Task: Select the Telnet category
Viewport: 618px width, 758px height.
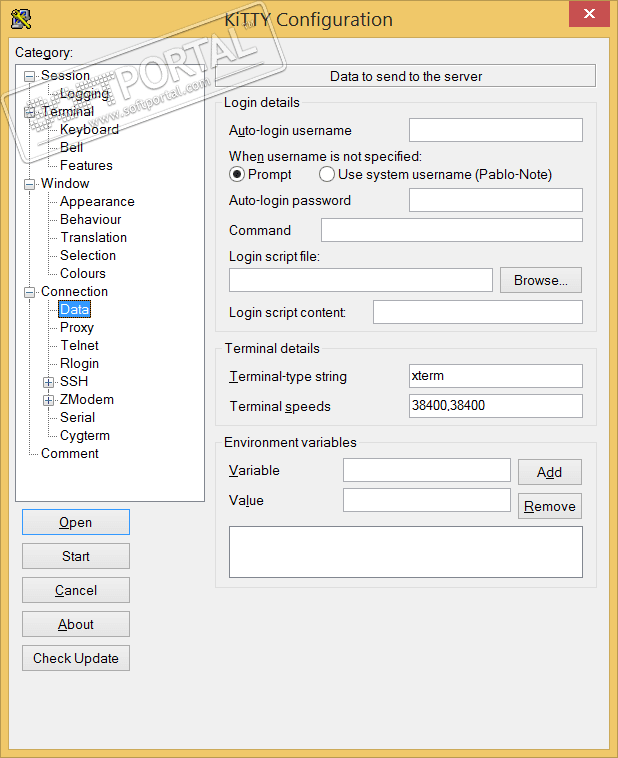Action: (x=79, y=346)
